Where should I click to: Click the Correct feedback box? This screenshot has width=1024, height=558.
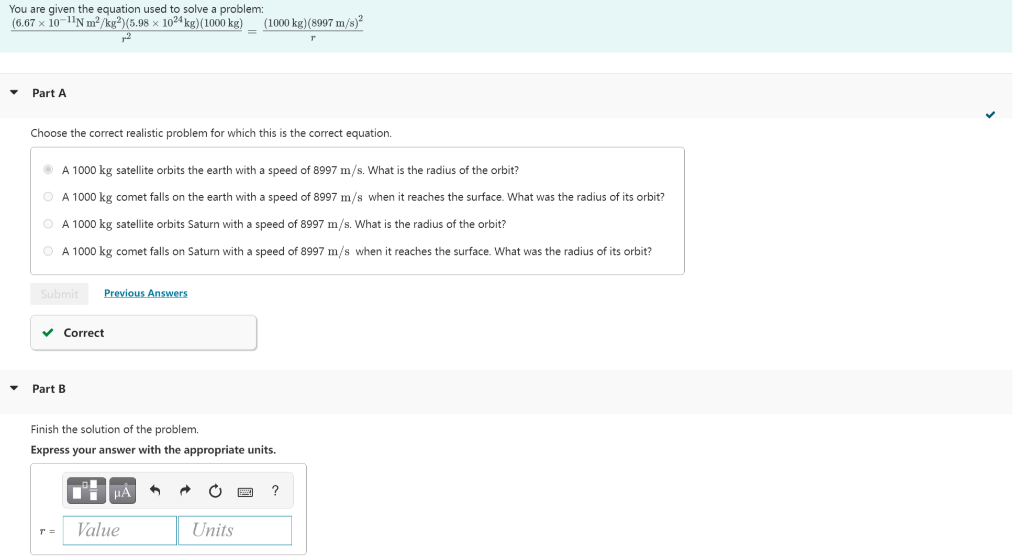[144, 333]
